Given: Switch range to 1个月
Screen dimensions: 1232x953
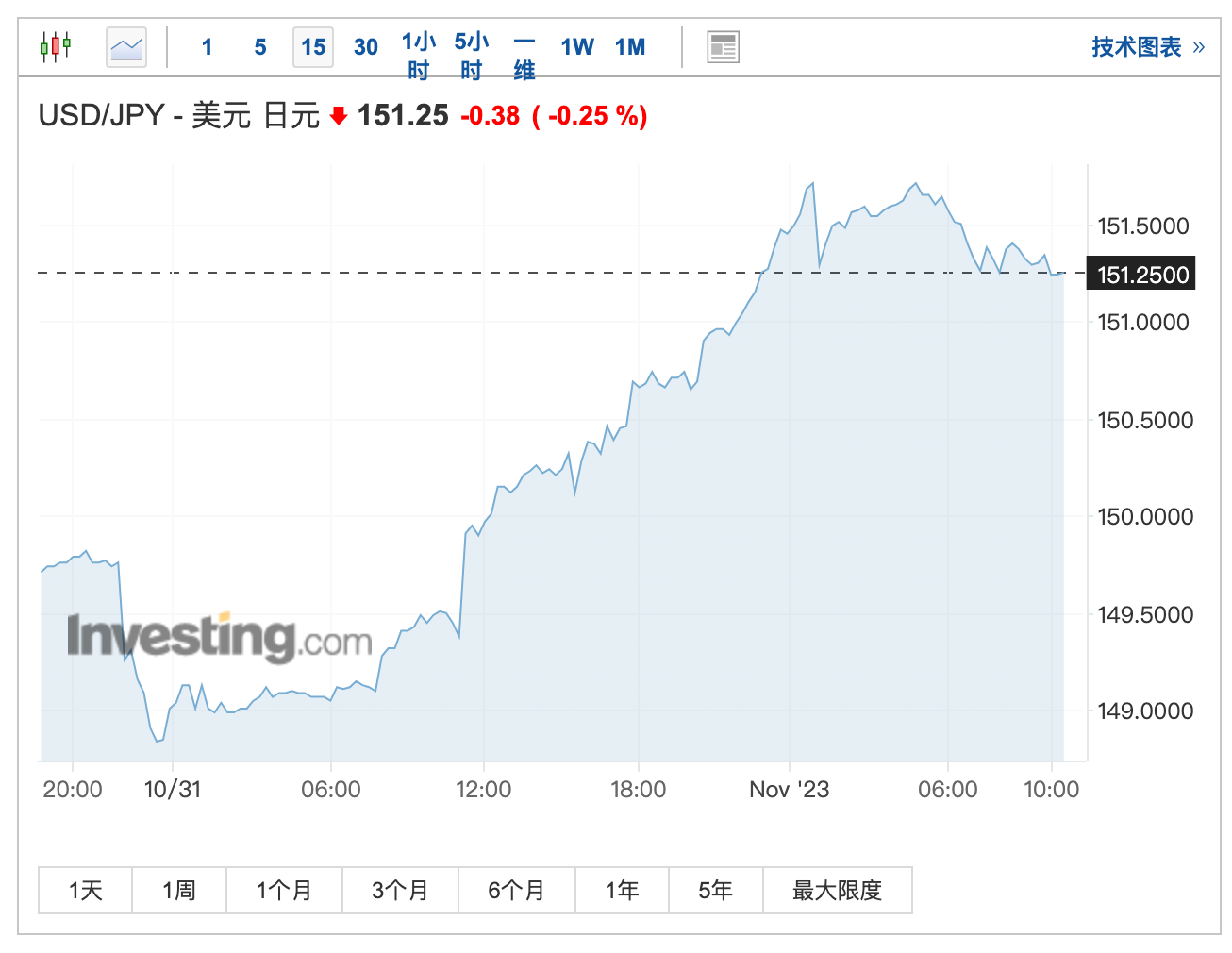Looking at the screenshot, I should pyautogui.click(x=284, y=890).
